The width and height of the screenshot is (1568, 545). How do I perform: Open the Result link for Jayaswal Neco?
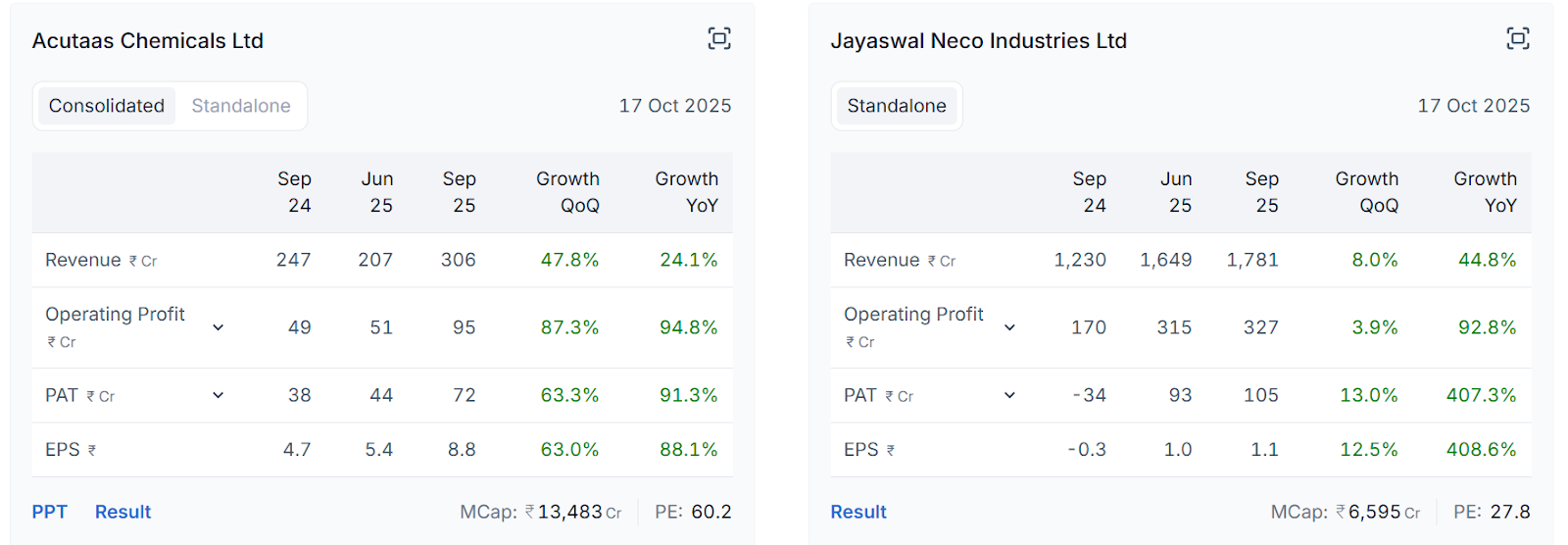858,512
